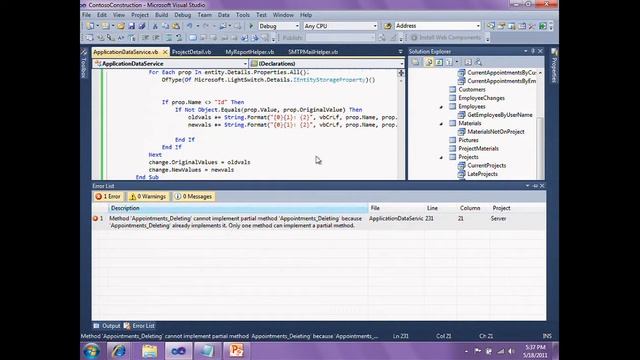The height and width of the screenshot is (360, 640).
Task: Open Internet Explorer from the taskbar
Action: [119, 351]
